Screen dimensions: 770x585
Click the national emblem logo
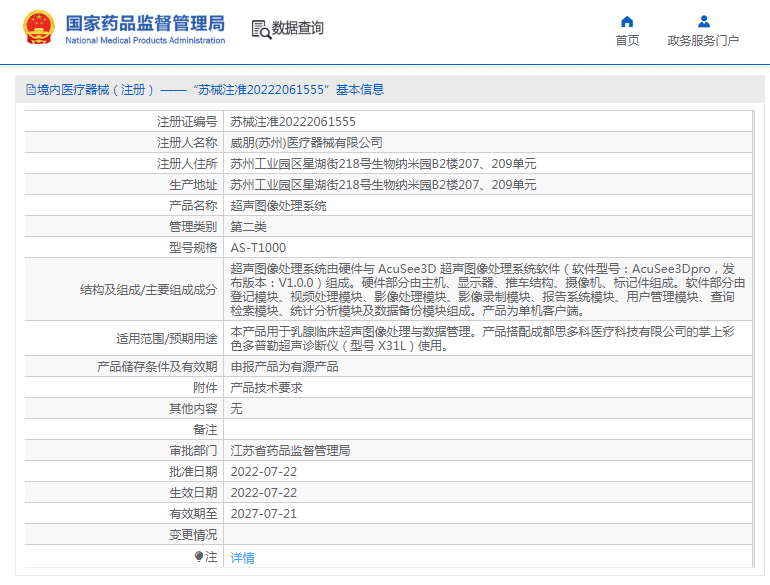[x=39, y=28]
